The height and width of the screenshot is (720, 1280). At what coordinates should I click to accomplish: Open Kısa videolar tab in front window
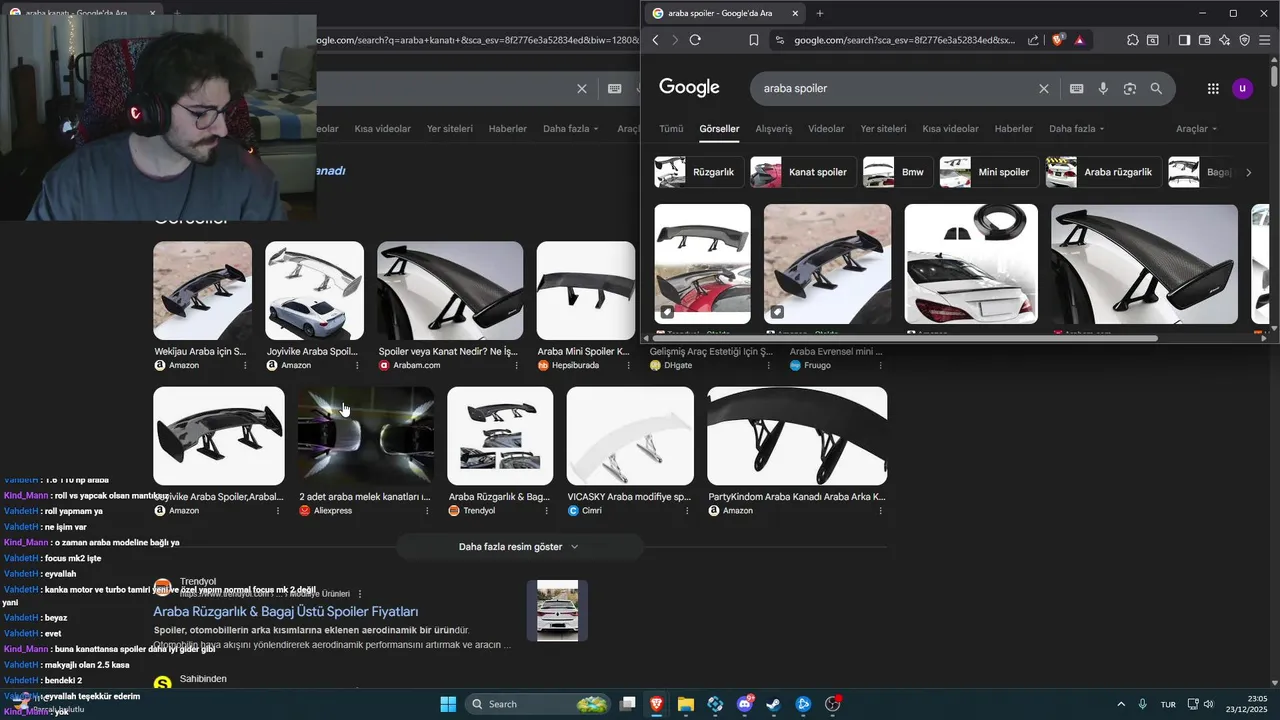(x=950, y=129)
